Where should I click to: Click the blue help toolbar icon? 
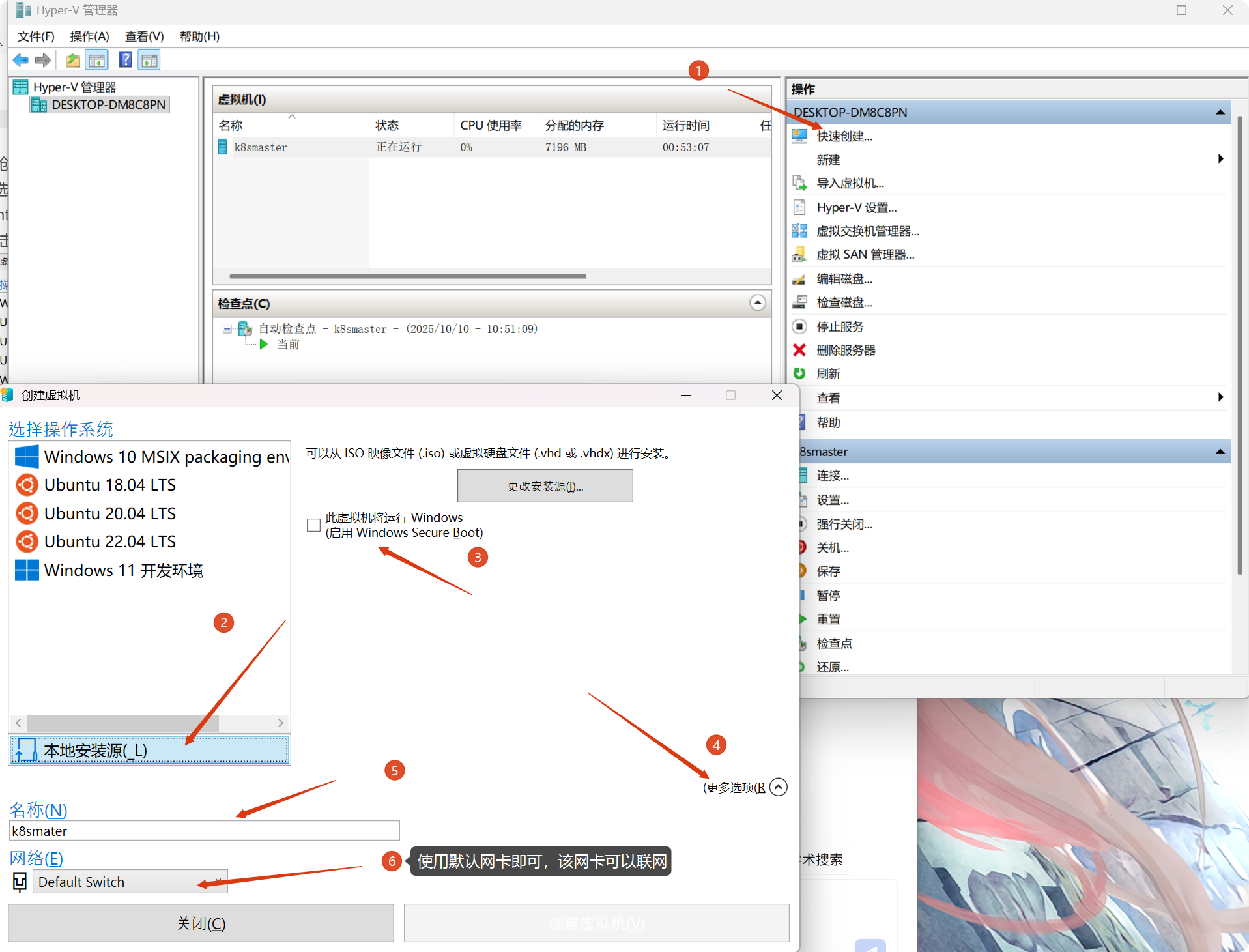click(x=126, y=60)
